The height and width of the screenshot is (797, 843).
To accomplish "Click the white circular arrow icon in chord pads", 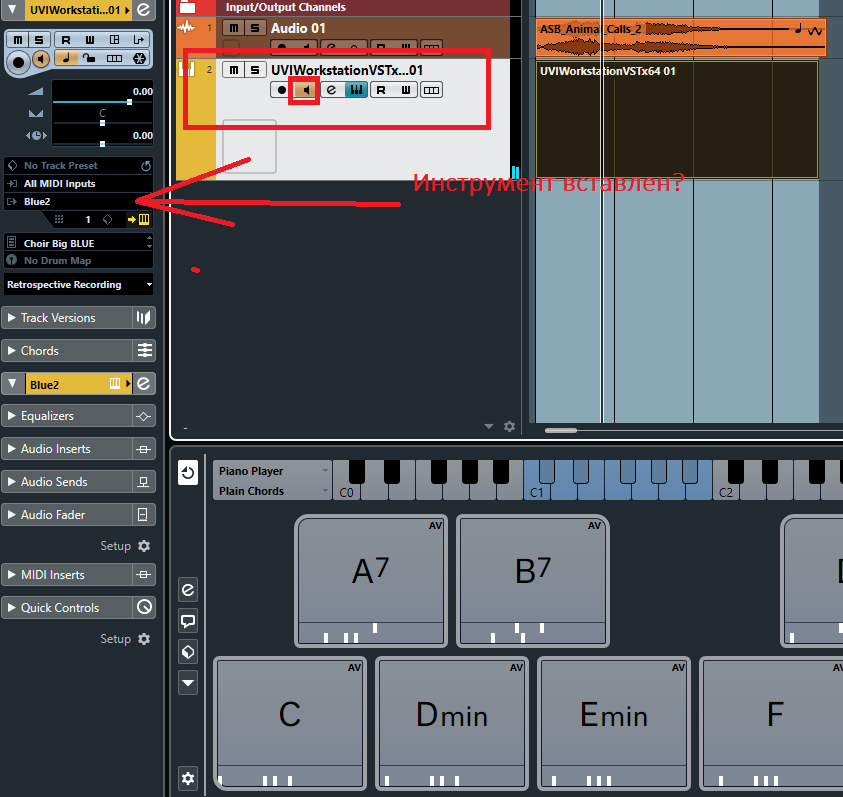I will point(188,473).
